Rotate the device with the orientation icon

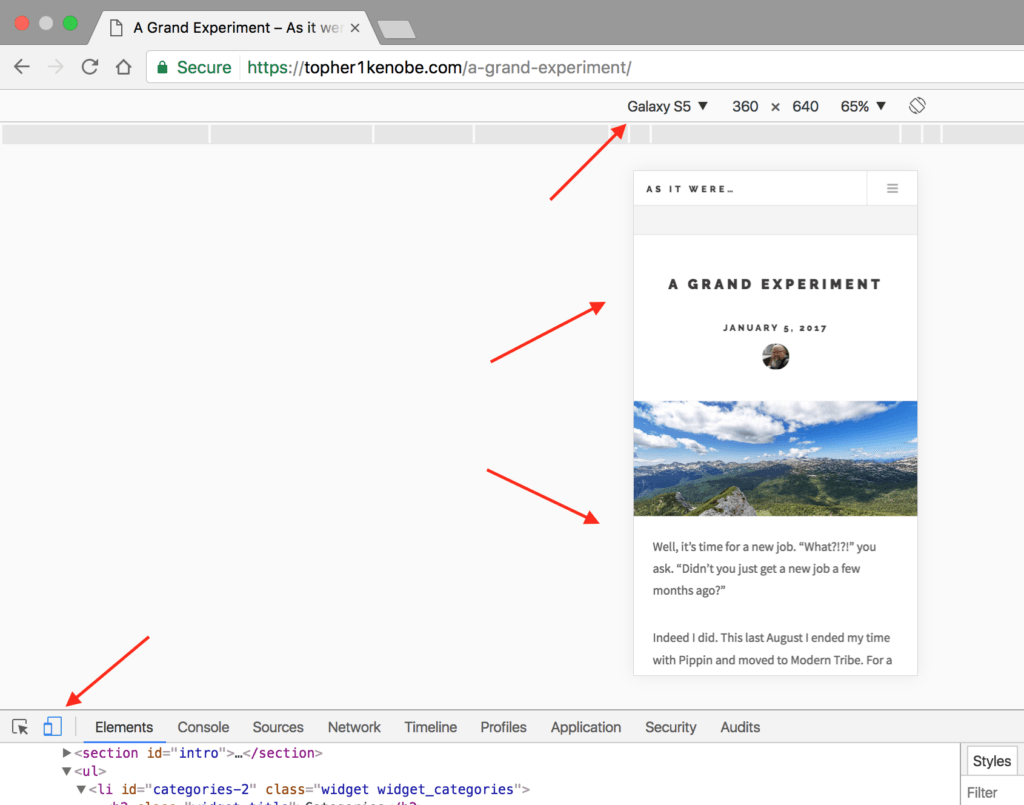tap(917, 106)
